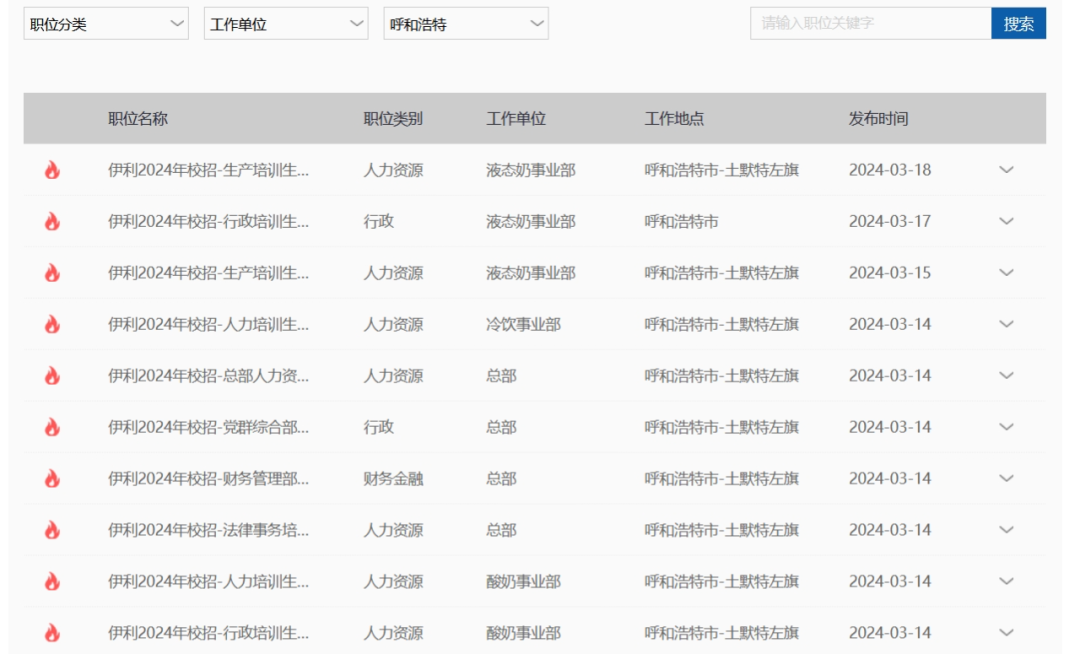The image size is (1080, 654).
Task: Open the 生产培训生 job posted 2024-03-18
Action: [x=208, y=170]
